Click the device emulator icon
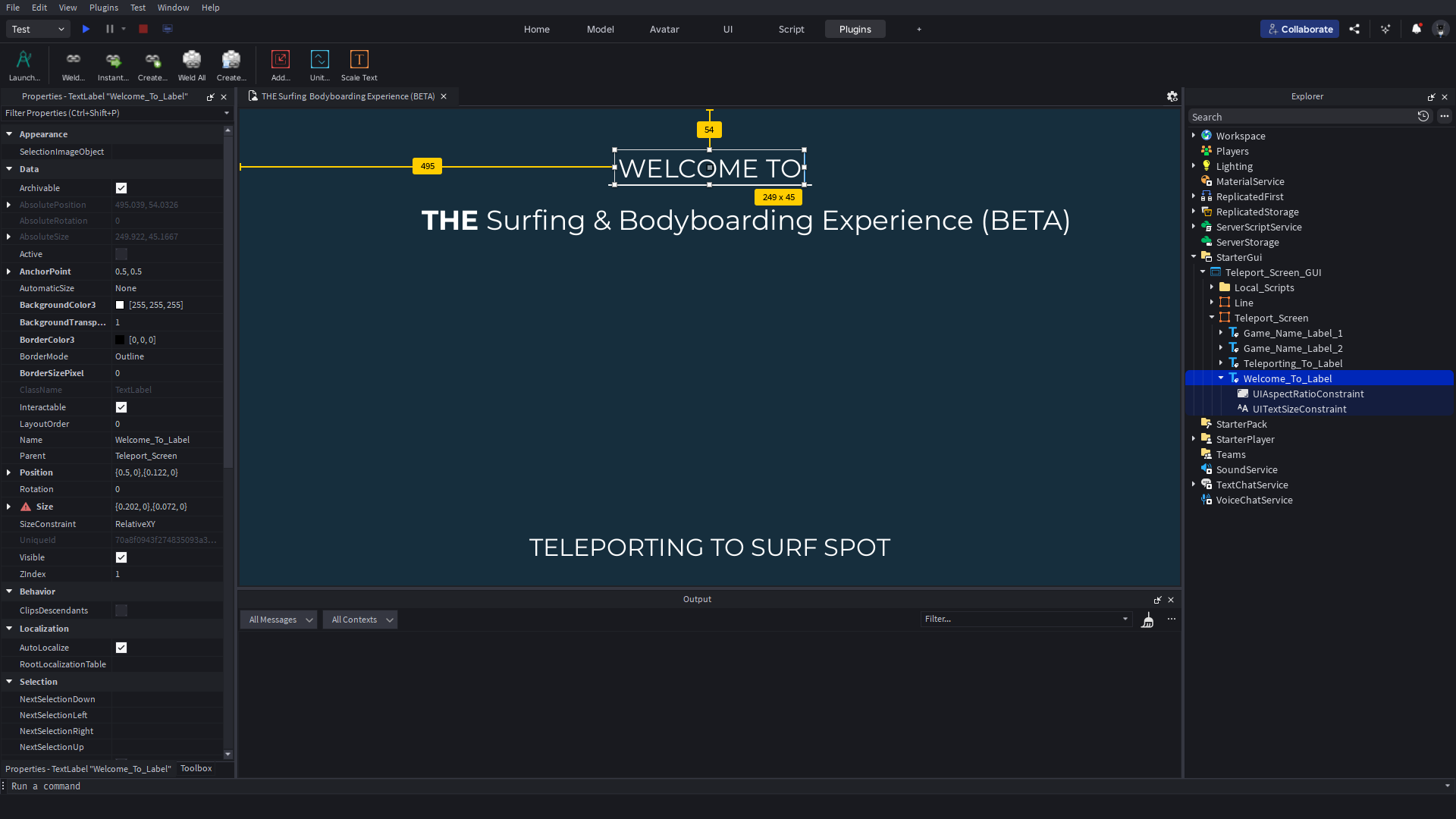 (x=168, y=29)
